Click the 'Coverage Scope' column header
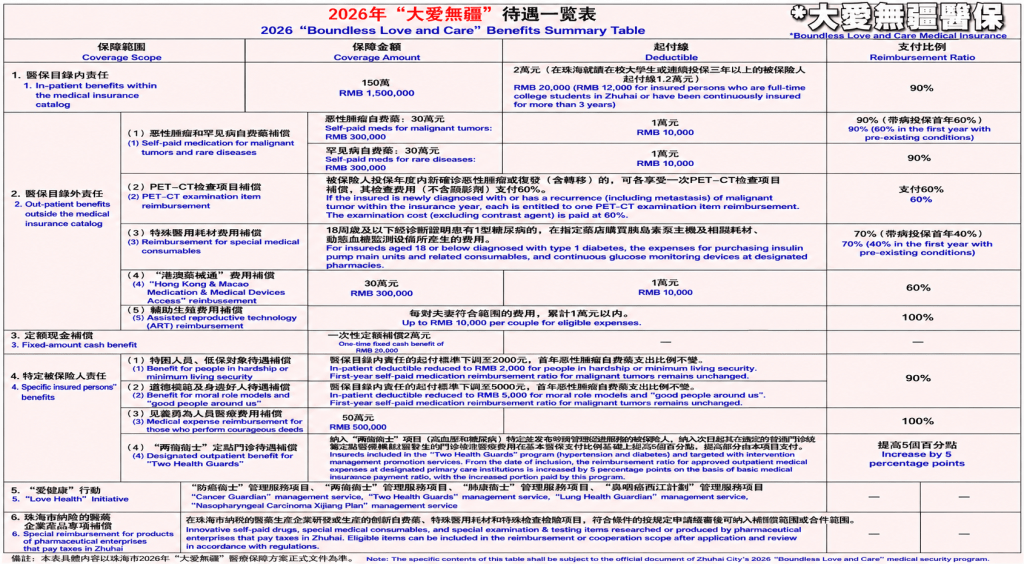This screenshot has height=564, width=1024. point(121,52)
